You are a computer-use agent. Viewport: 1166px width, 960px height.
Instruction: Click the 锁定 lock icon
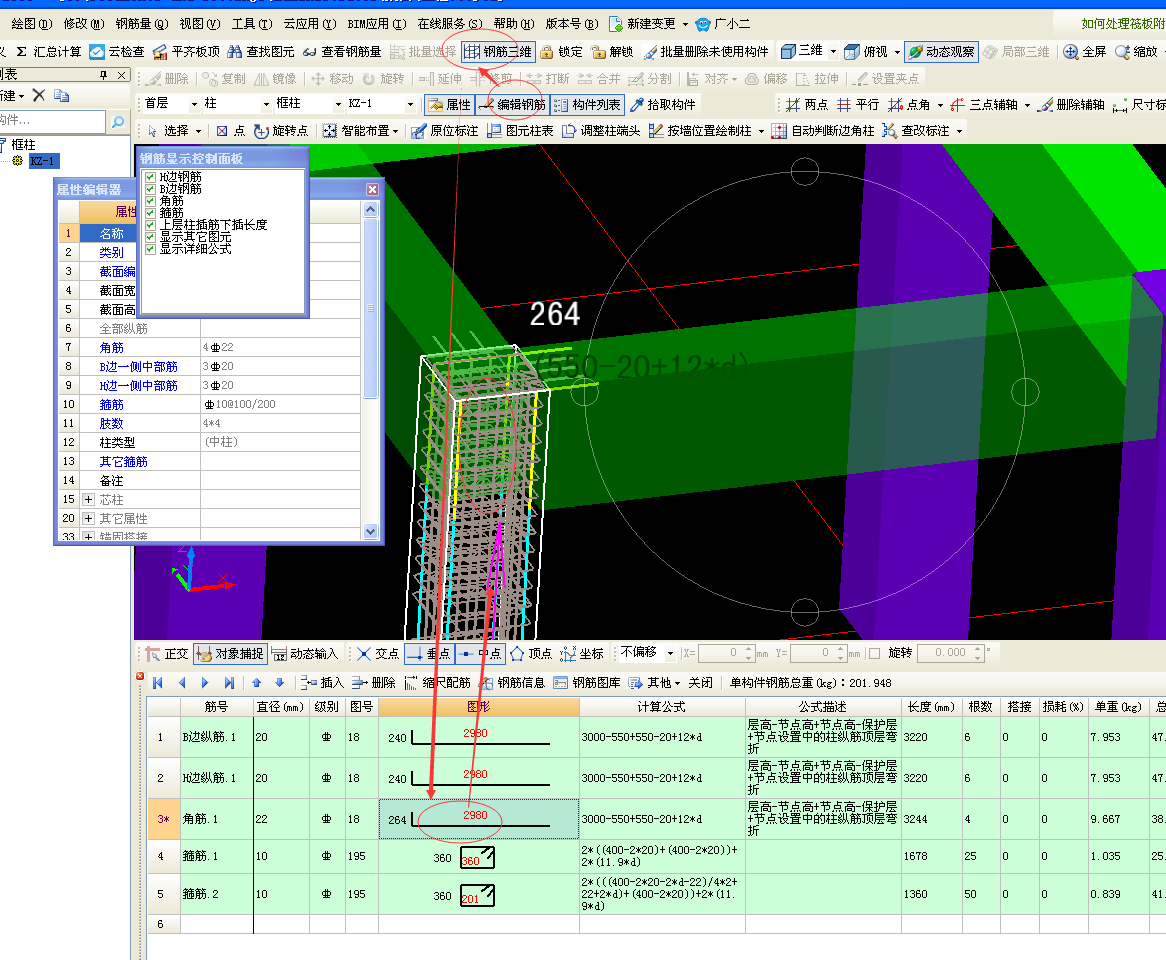click(547, 51)
